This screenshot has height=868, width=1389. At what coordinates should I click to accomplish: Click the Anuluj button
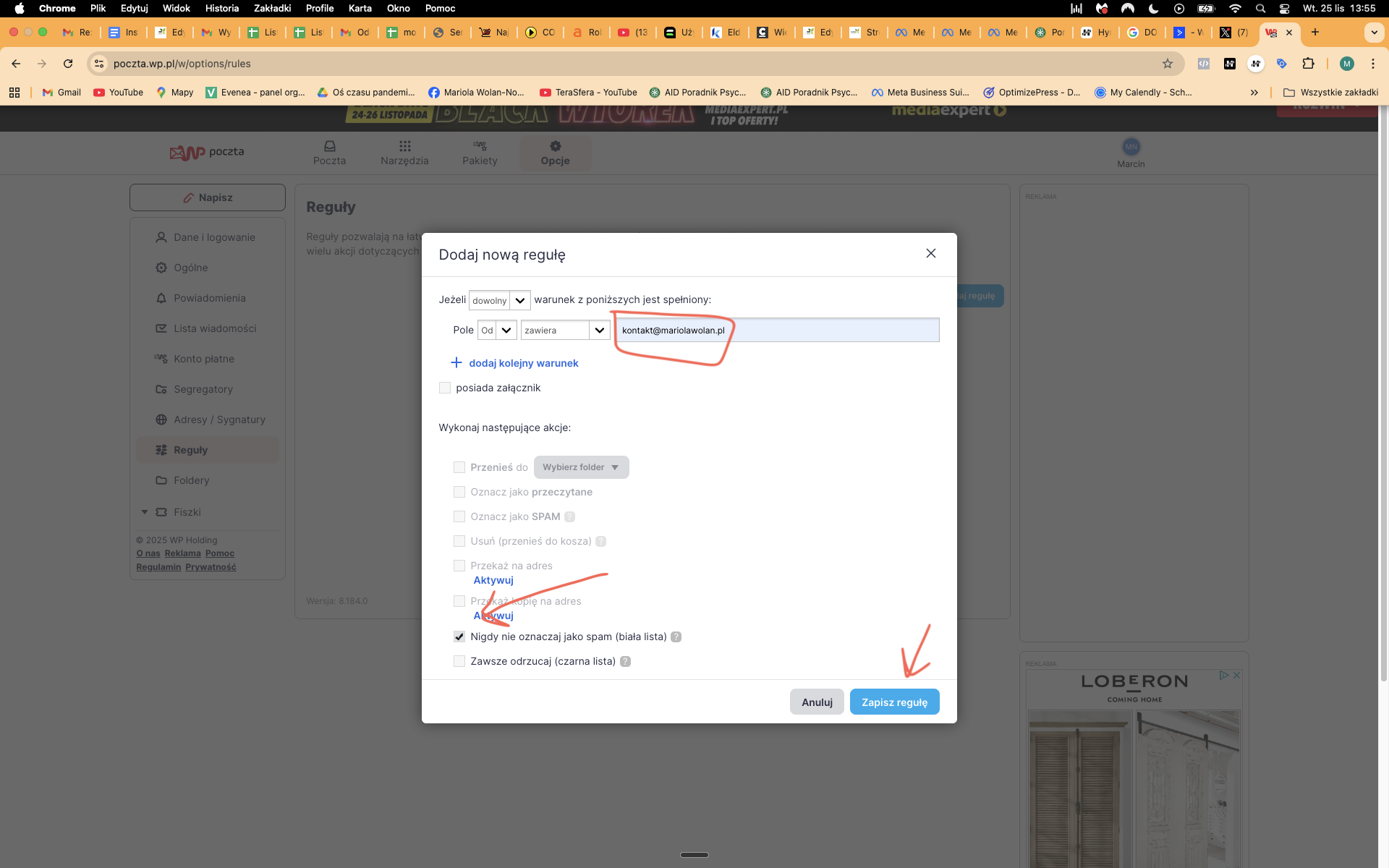817,702
